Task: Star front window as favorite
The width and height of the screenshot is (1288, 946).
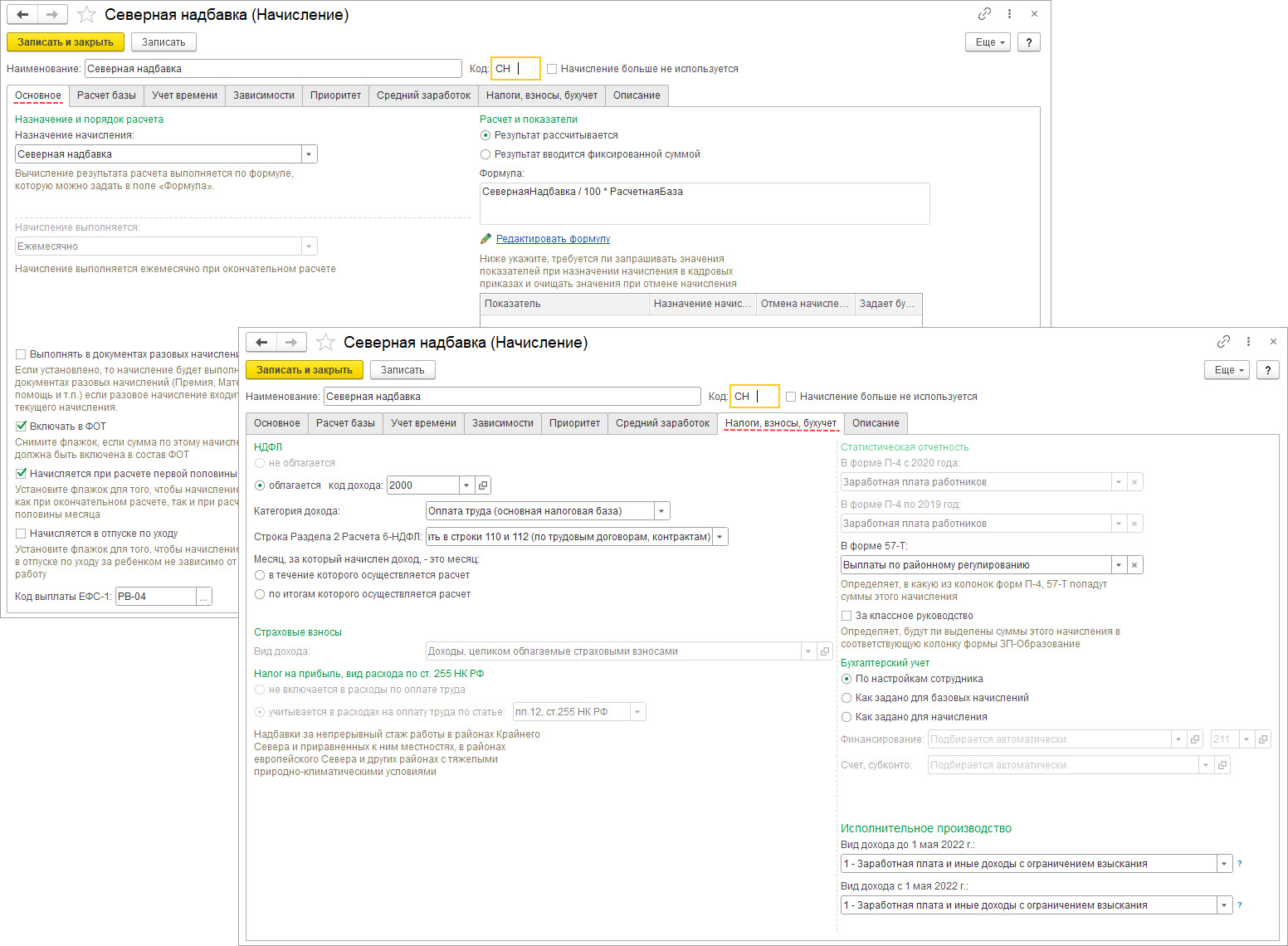Action: pos(326,342)
